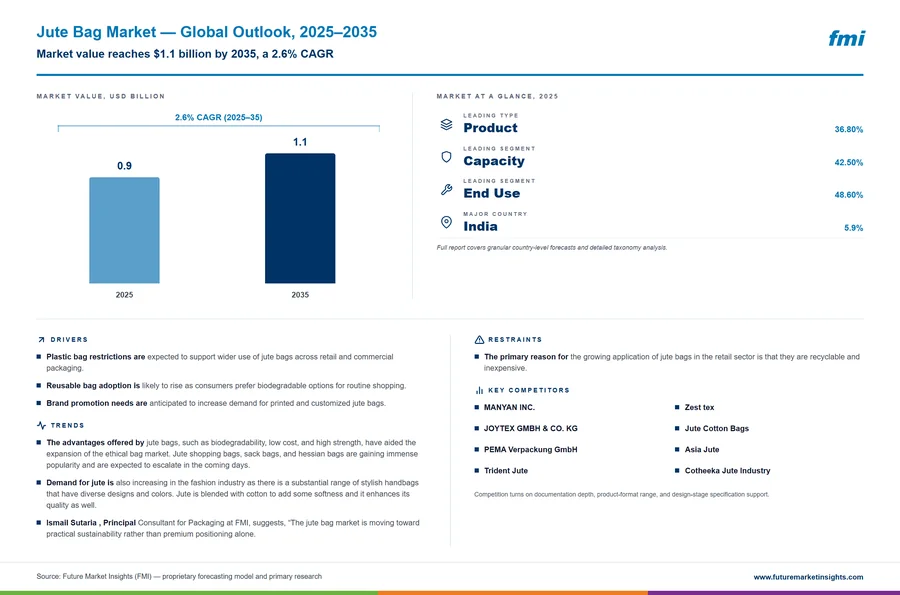The image size is (900, 595).
Task: Click the warning triangle icon next to Restraints
Action: click(x=479, y=340)
